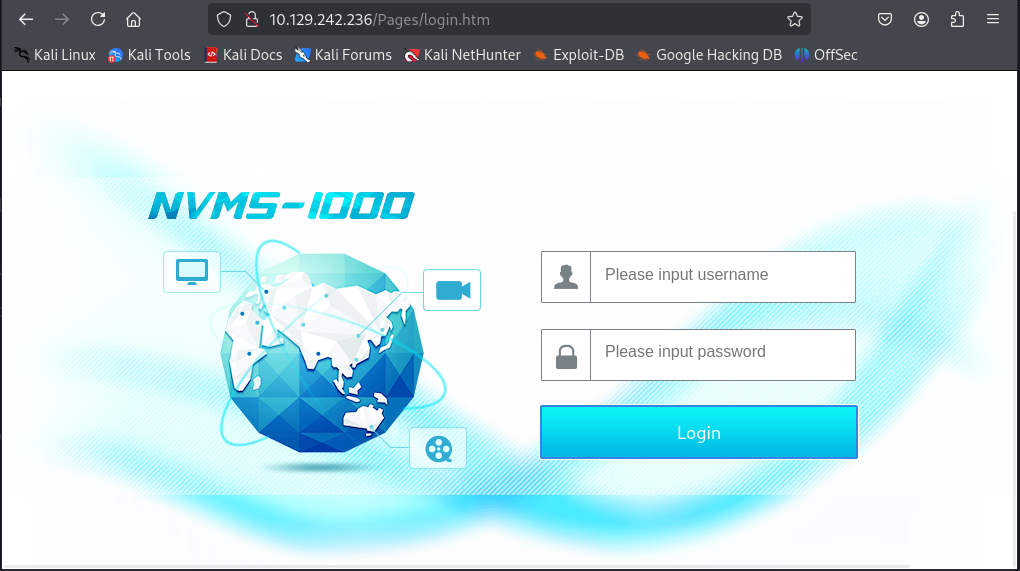Bookmark this page with the star icon
This screenshot has height=571, width=1020.
pos(794,20)
